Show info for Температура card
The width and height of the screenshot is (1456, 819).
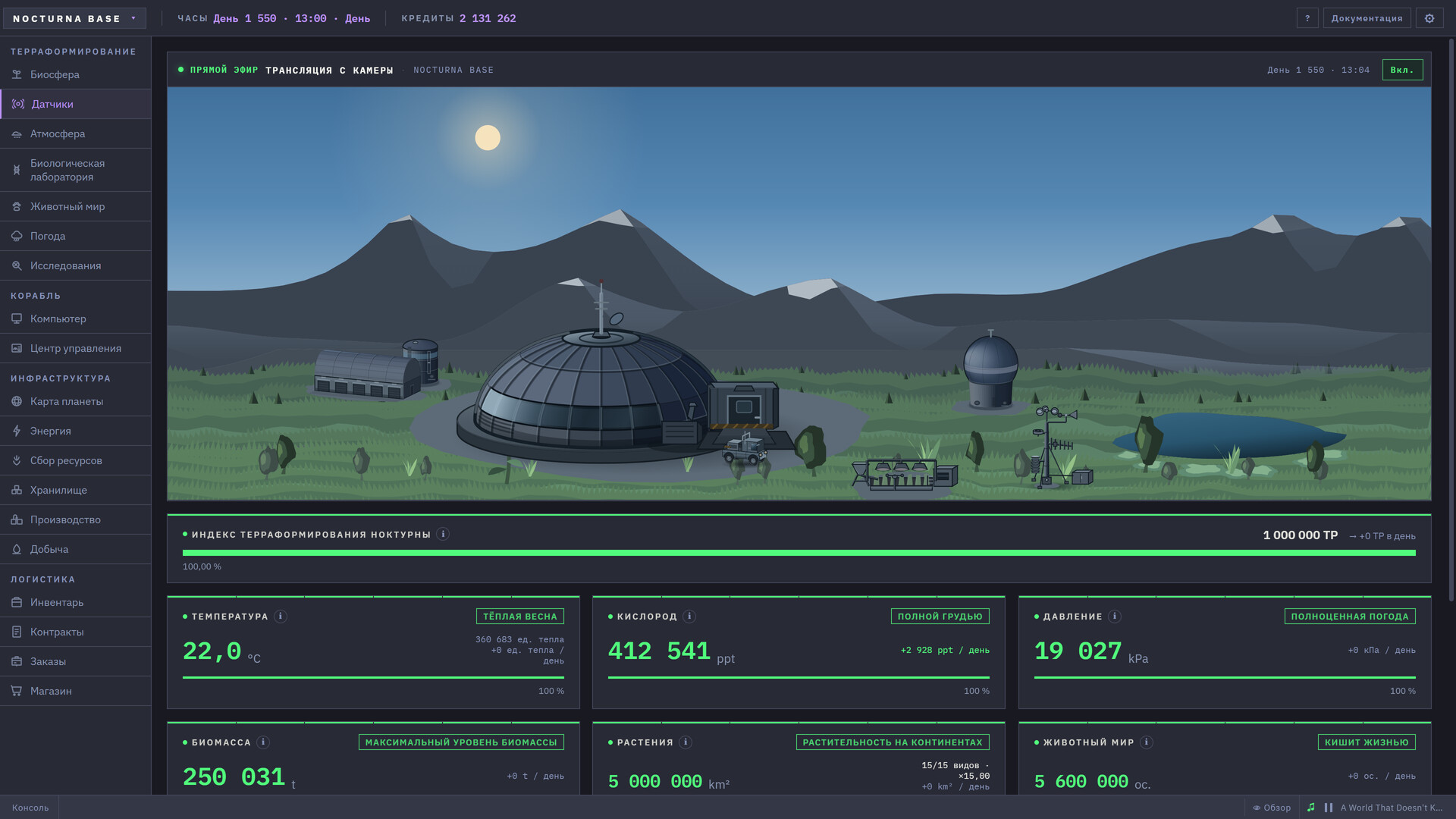pos(281,616)
